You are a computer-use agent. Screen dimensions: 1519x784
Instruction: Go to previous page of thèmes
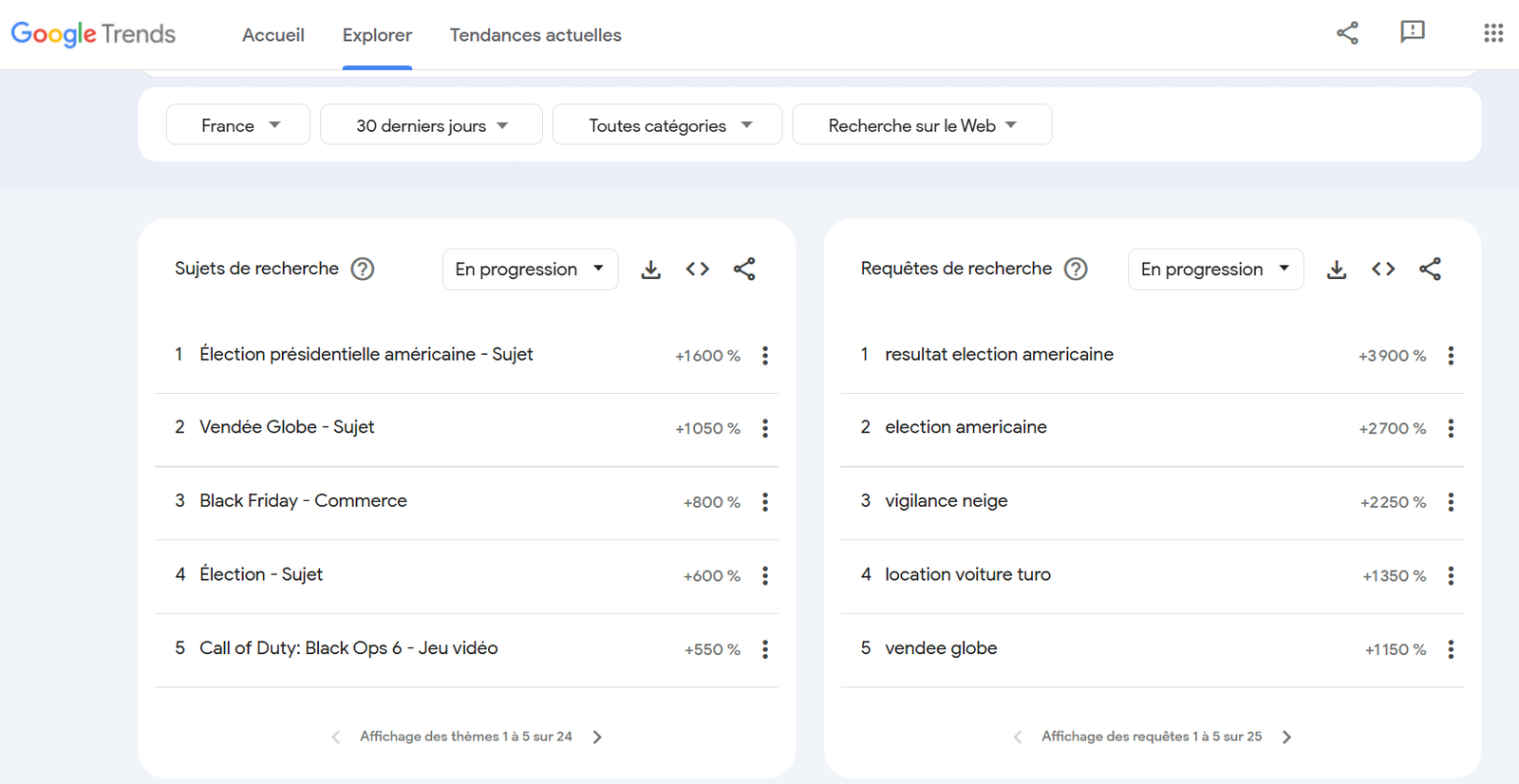pyautogui.click(x=335, y=737)
